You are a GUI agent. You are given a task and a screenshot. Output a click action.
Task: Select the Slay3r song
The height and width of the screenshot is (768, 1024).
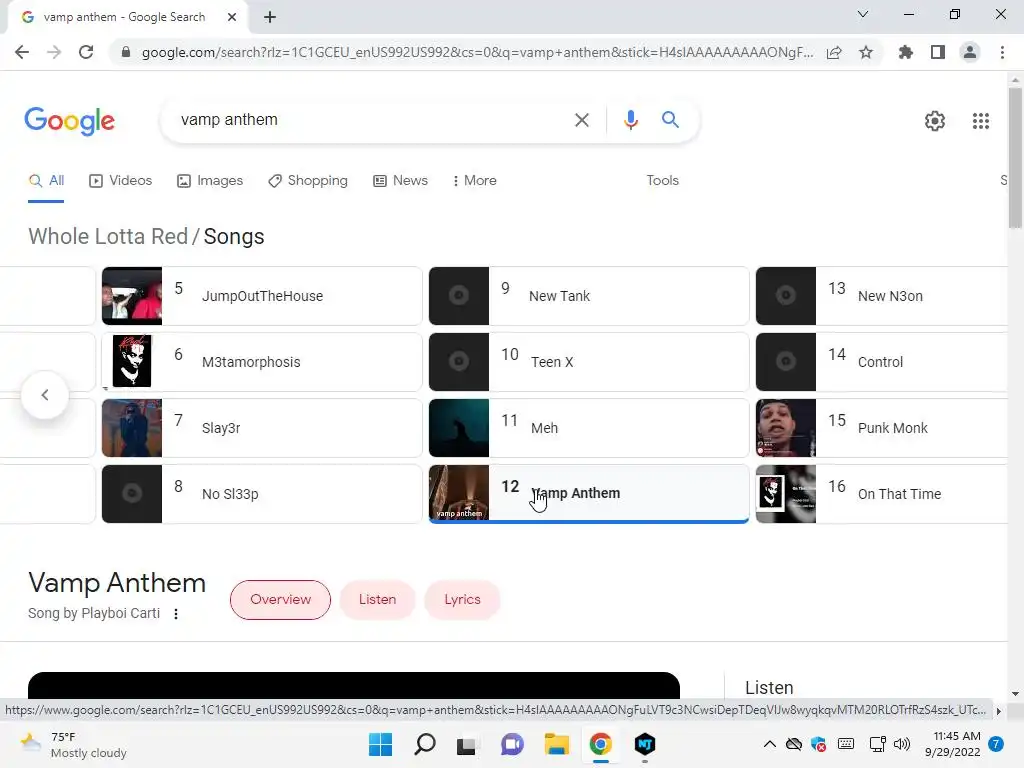[262, 428]
